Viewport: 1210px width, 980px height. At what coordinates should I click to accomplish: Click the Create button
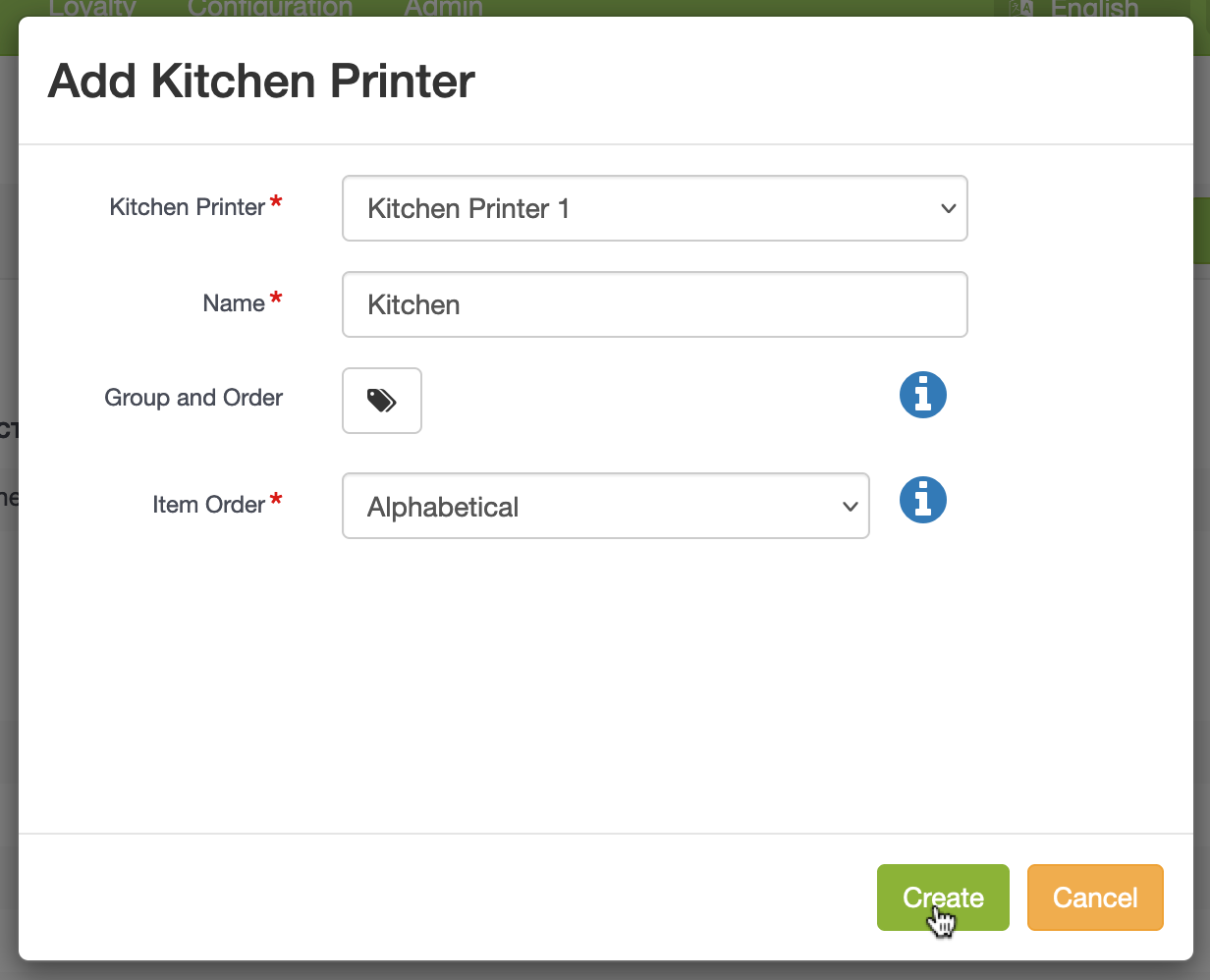(x=942, y=897)
